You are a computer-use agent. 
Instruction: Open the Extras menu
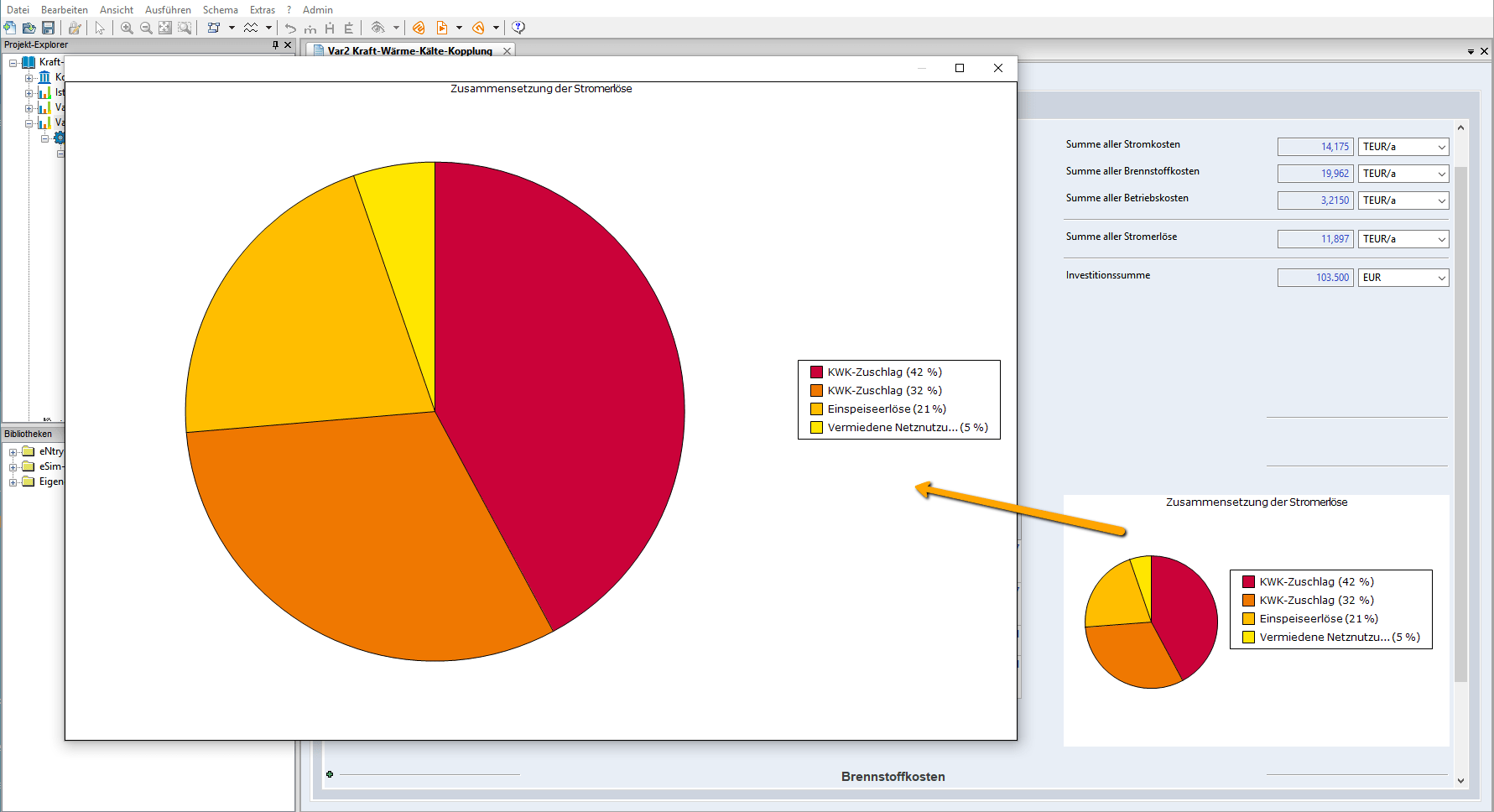click(262, 10)
